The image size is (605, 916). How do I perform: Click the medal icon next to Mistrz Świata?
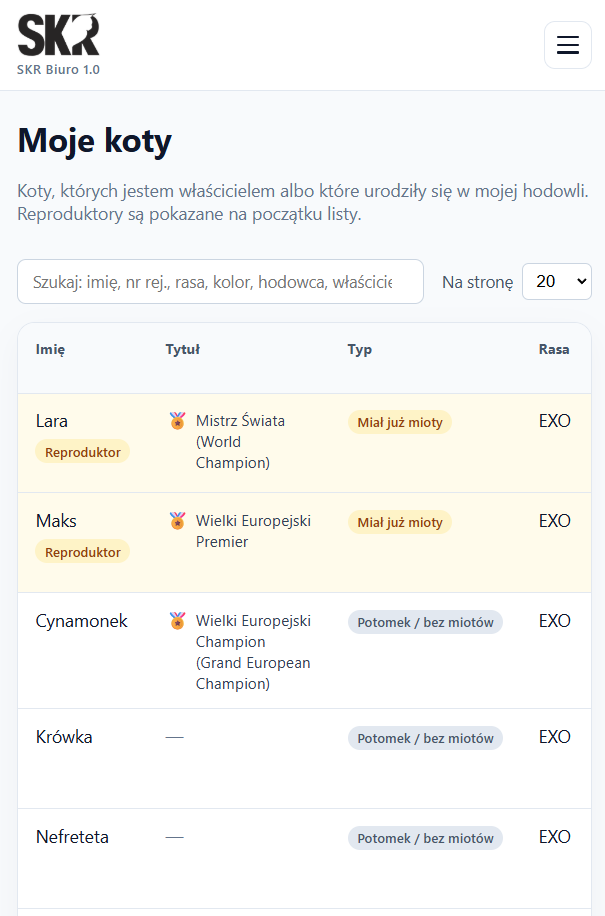coord(177,421)
